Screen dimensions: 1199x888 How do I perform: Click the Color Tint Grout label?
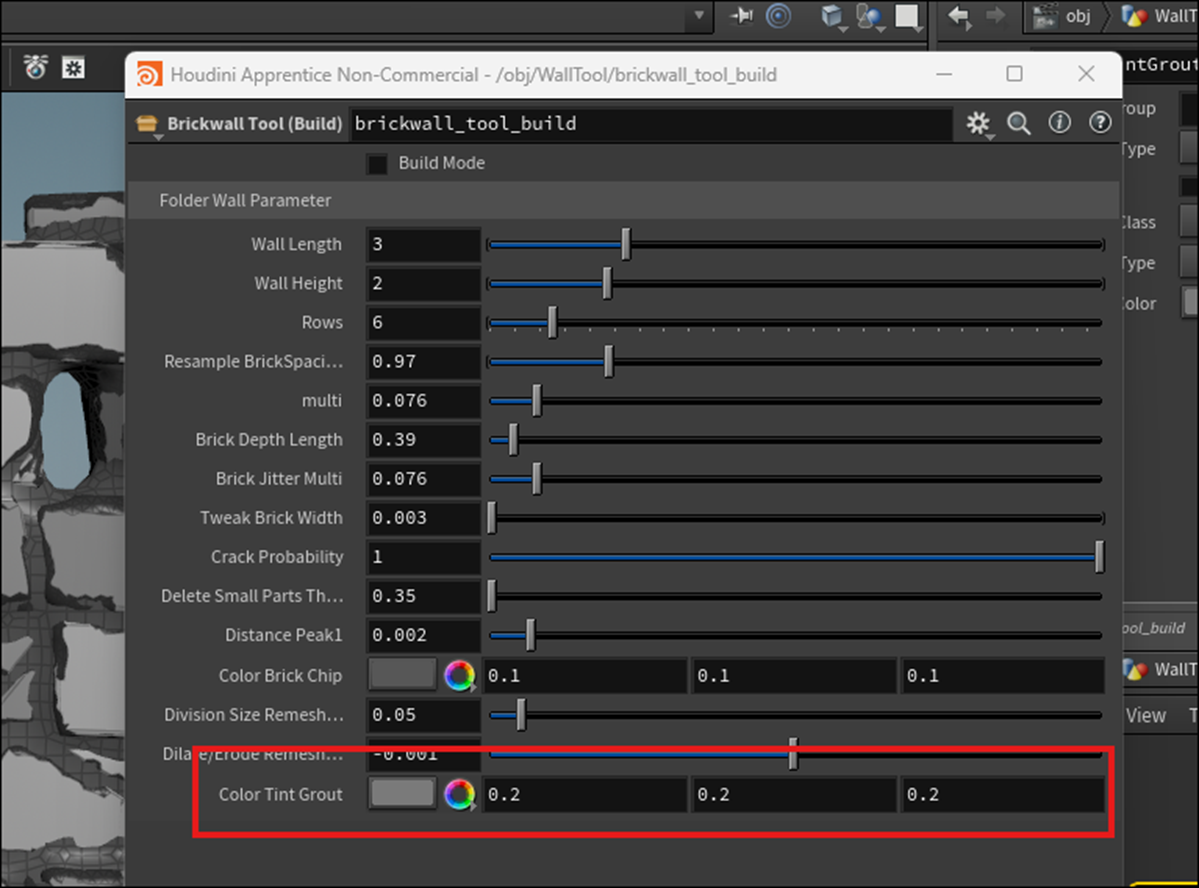point(281,795)
